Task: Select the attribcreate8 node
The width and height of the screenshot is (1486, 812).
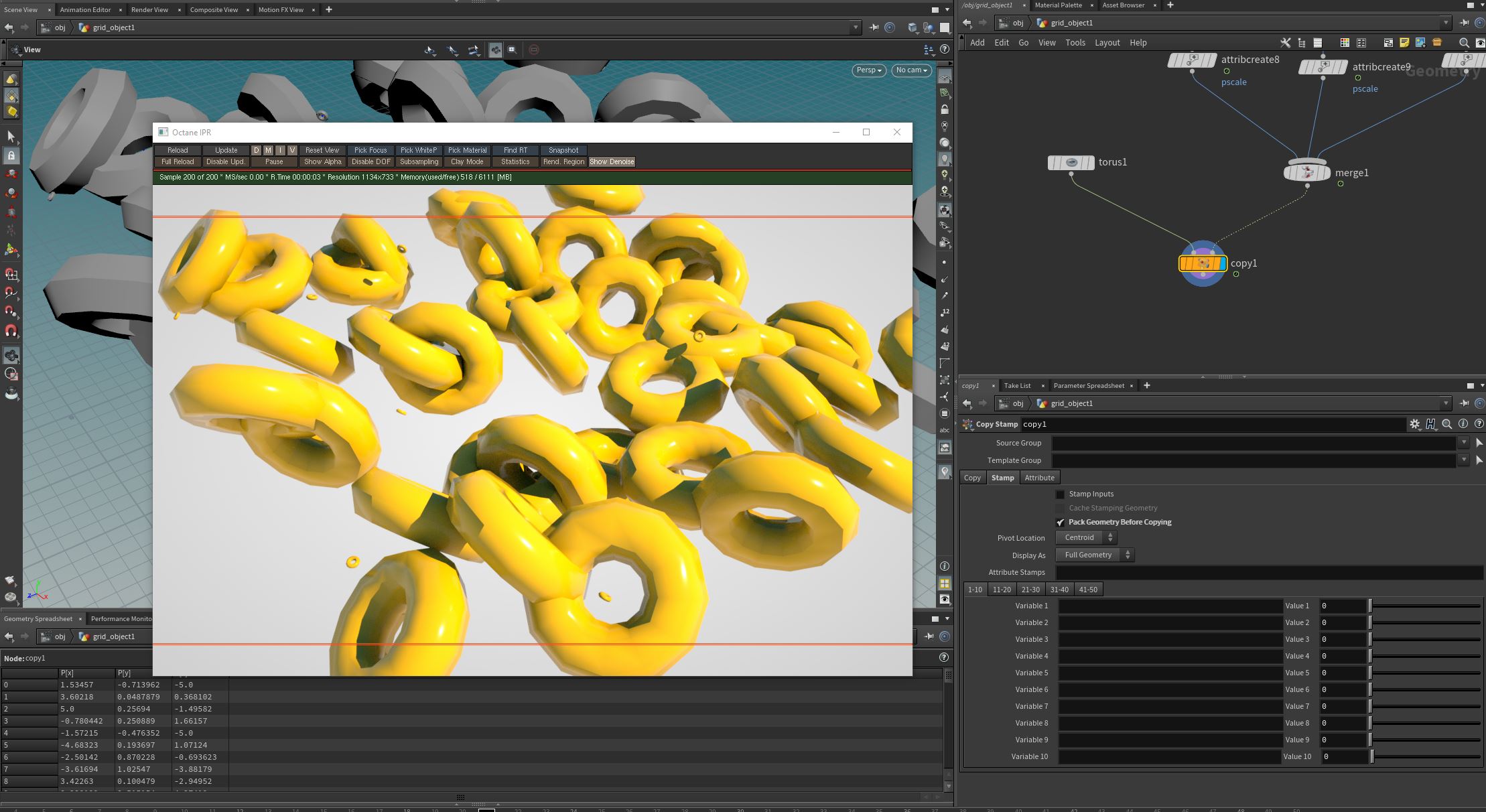Action: pyautogui.click(x=1192, y=60)
